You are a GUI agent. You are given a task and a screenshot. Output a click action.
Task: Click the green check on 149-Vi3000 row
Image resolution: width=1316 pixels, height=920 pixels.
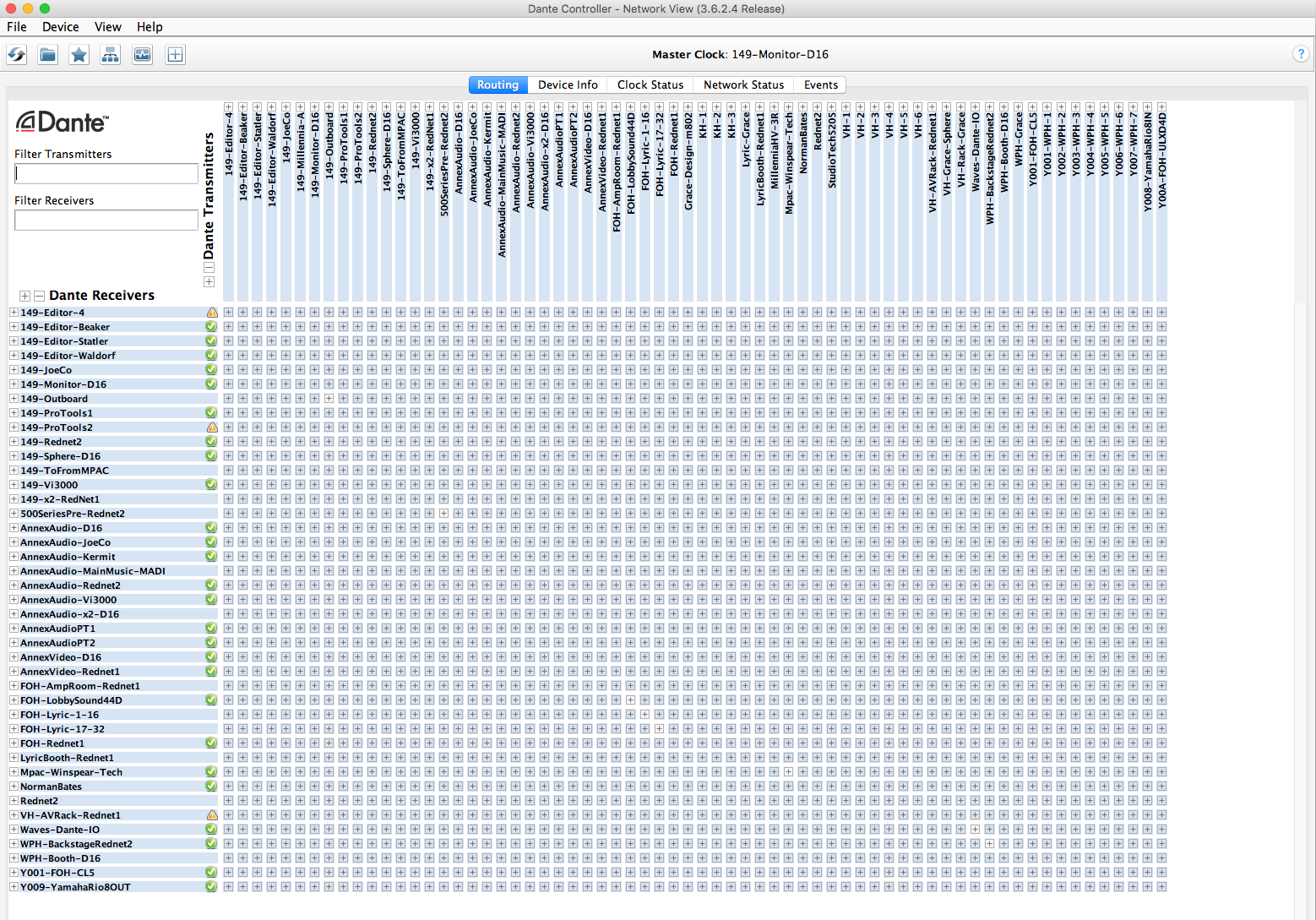[211, 485]
